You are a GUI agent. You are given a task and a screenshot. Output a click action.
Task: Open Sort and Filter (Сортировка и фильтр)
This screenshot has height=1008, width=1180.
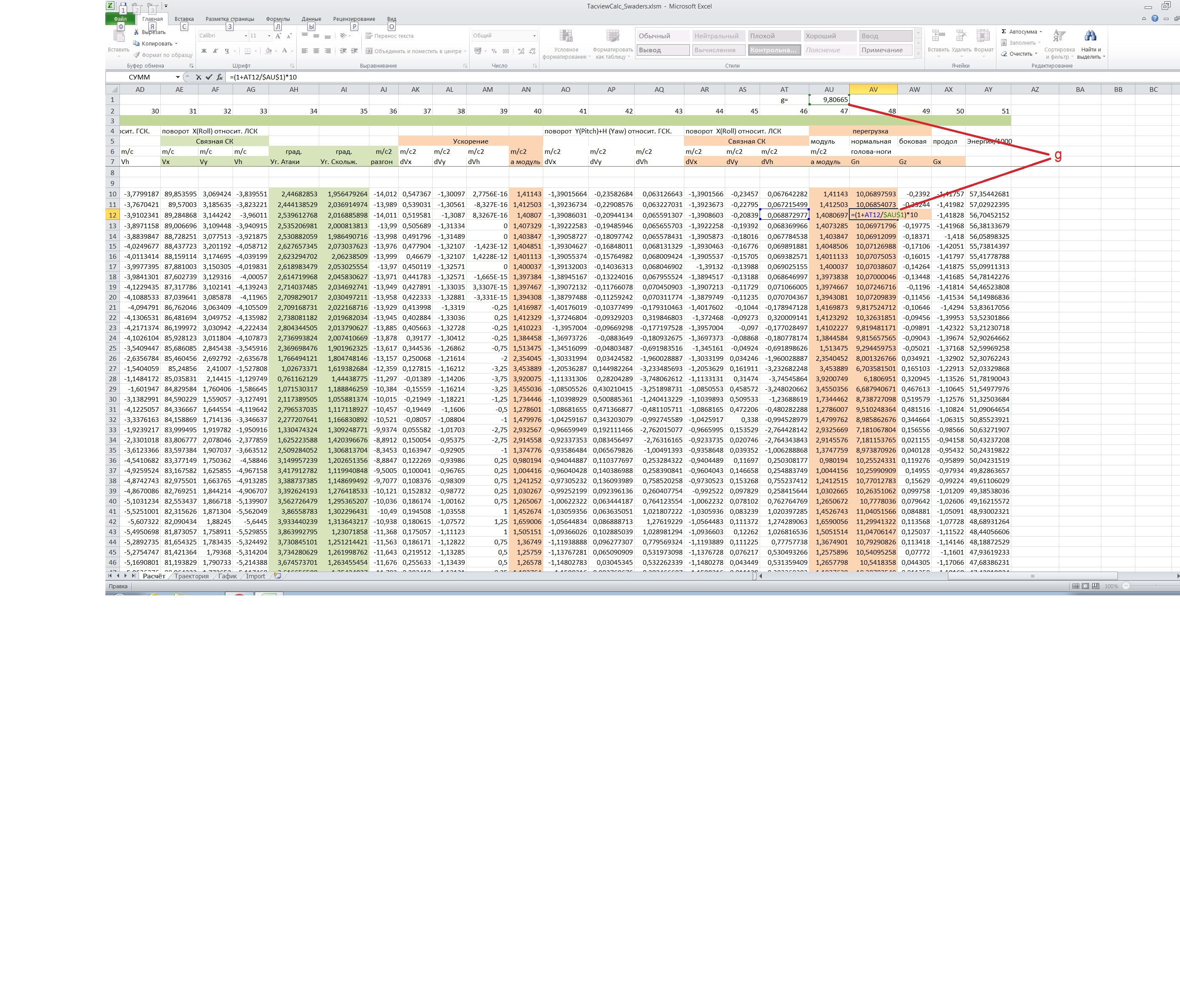point(1059,45)
